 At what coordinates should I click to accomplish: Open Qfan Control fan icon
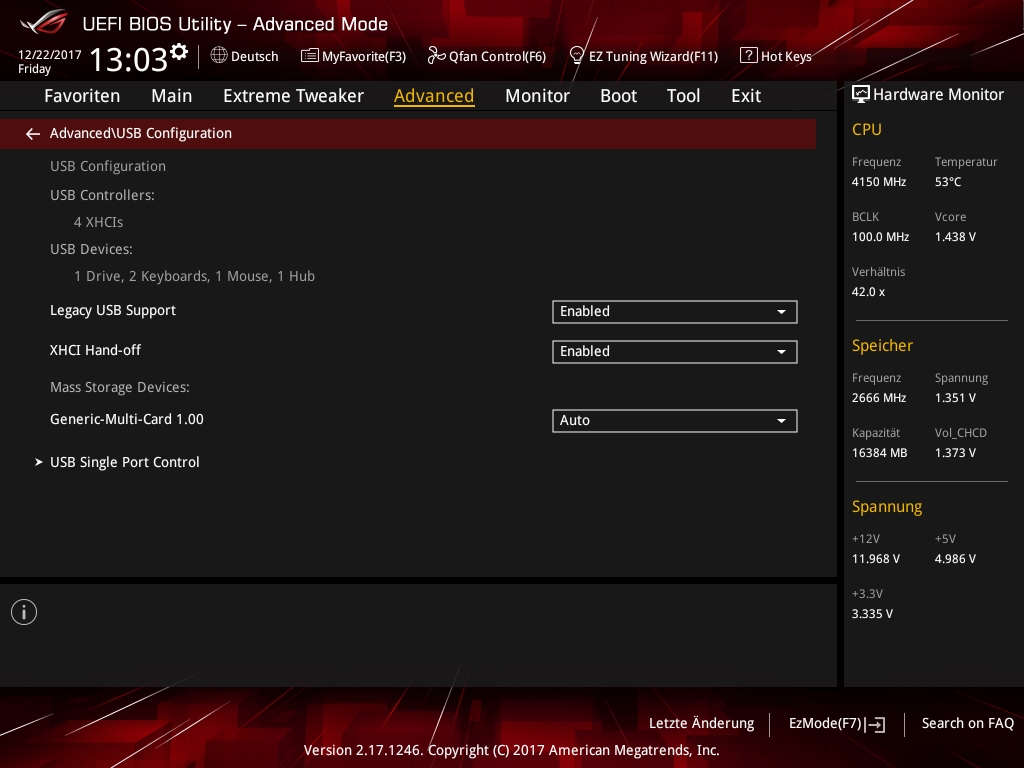tap(436, 56)
